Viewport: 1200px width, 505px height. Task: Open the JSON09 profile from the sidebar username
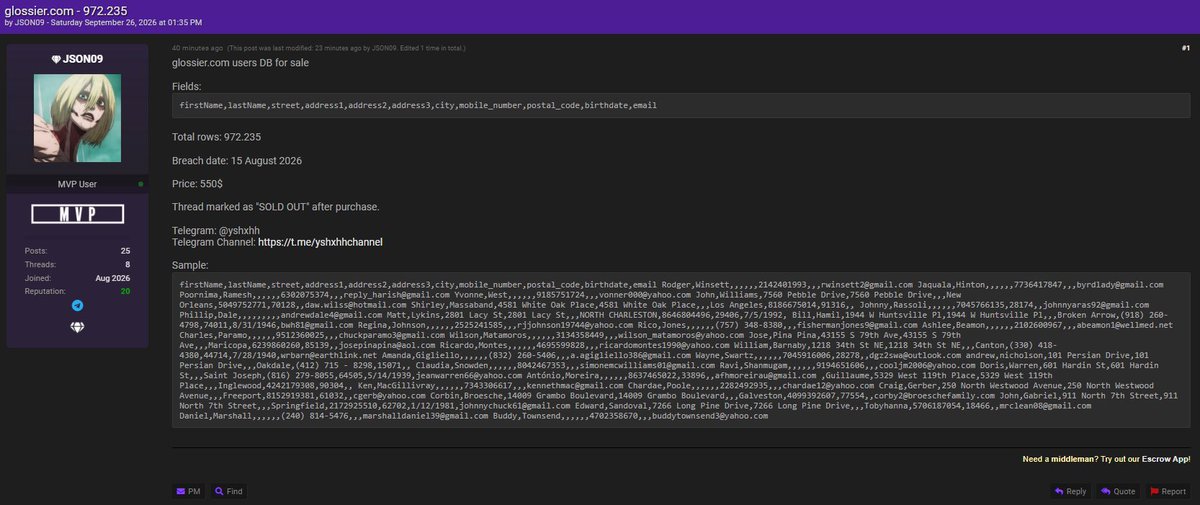84,59
